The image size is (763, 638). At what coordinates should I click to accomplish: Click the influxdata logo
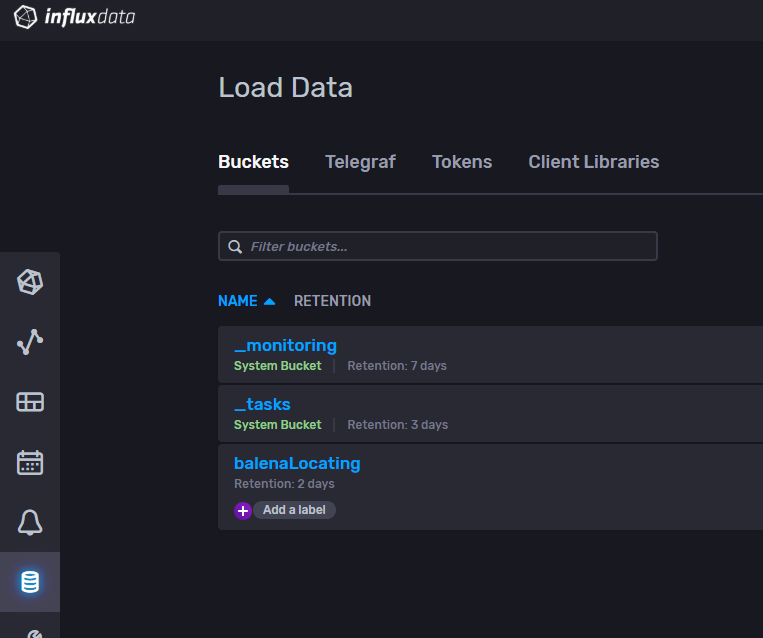(x=75, y=17)
